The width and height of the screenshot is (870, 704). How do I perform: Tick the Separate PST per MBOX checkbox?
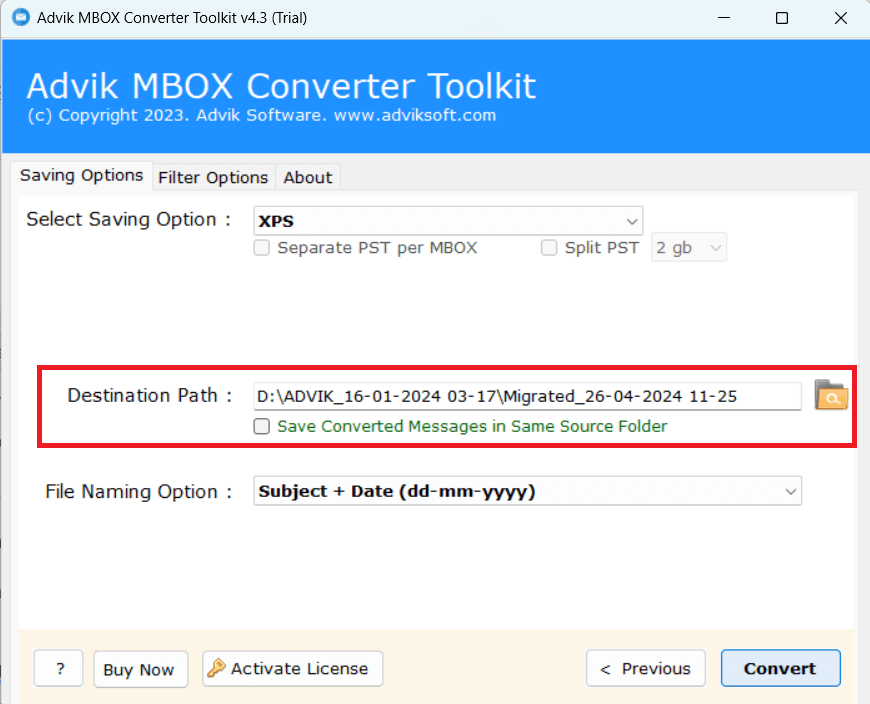pyautogui.click(x=262, y=248)
